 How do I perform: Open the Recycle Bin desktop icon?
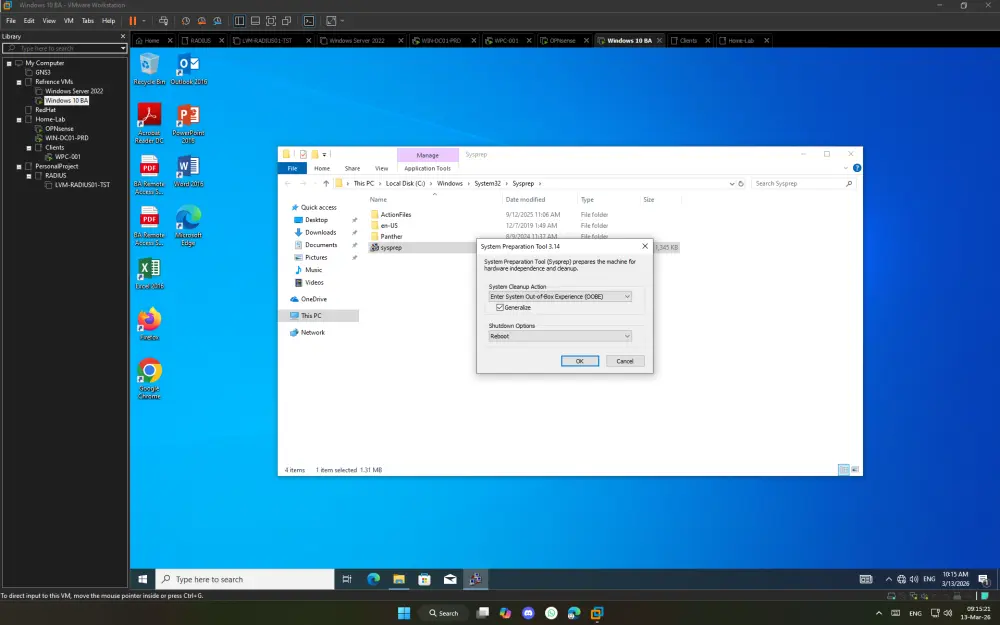click(149, 69)
